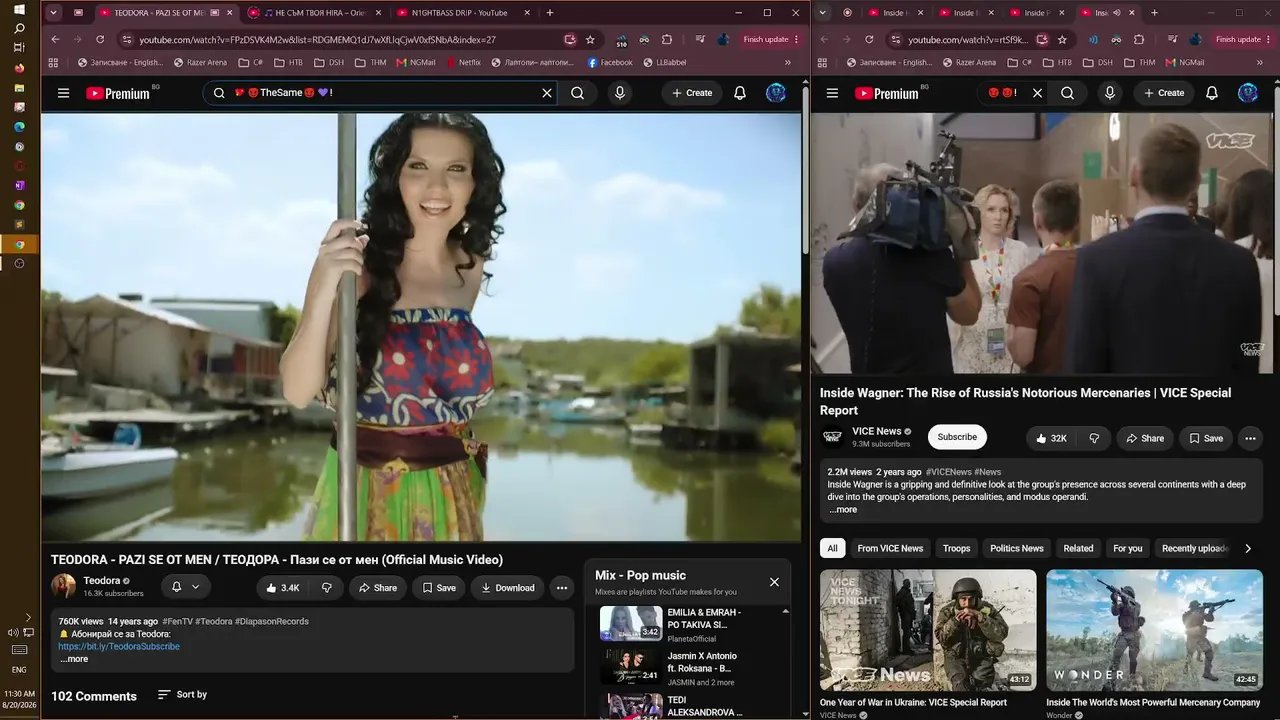Download the Teodora music video
Image resolution: width=1280 pixels, height=720 pixels.
508,588
